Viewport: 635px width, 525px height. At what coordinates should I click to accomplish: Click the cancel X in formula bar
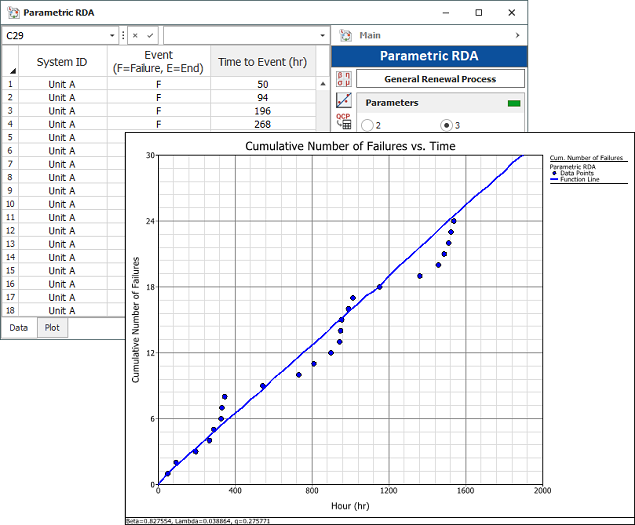point(135,35)
